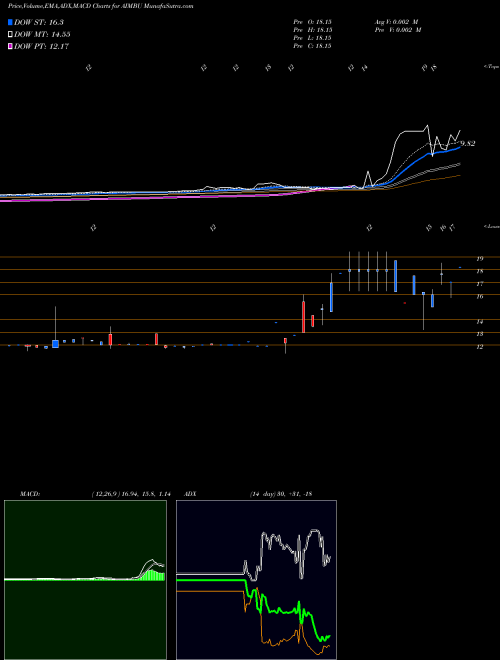
Task: Click the Pre O: 18.15 value
Action: click(x=312, y=21)
